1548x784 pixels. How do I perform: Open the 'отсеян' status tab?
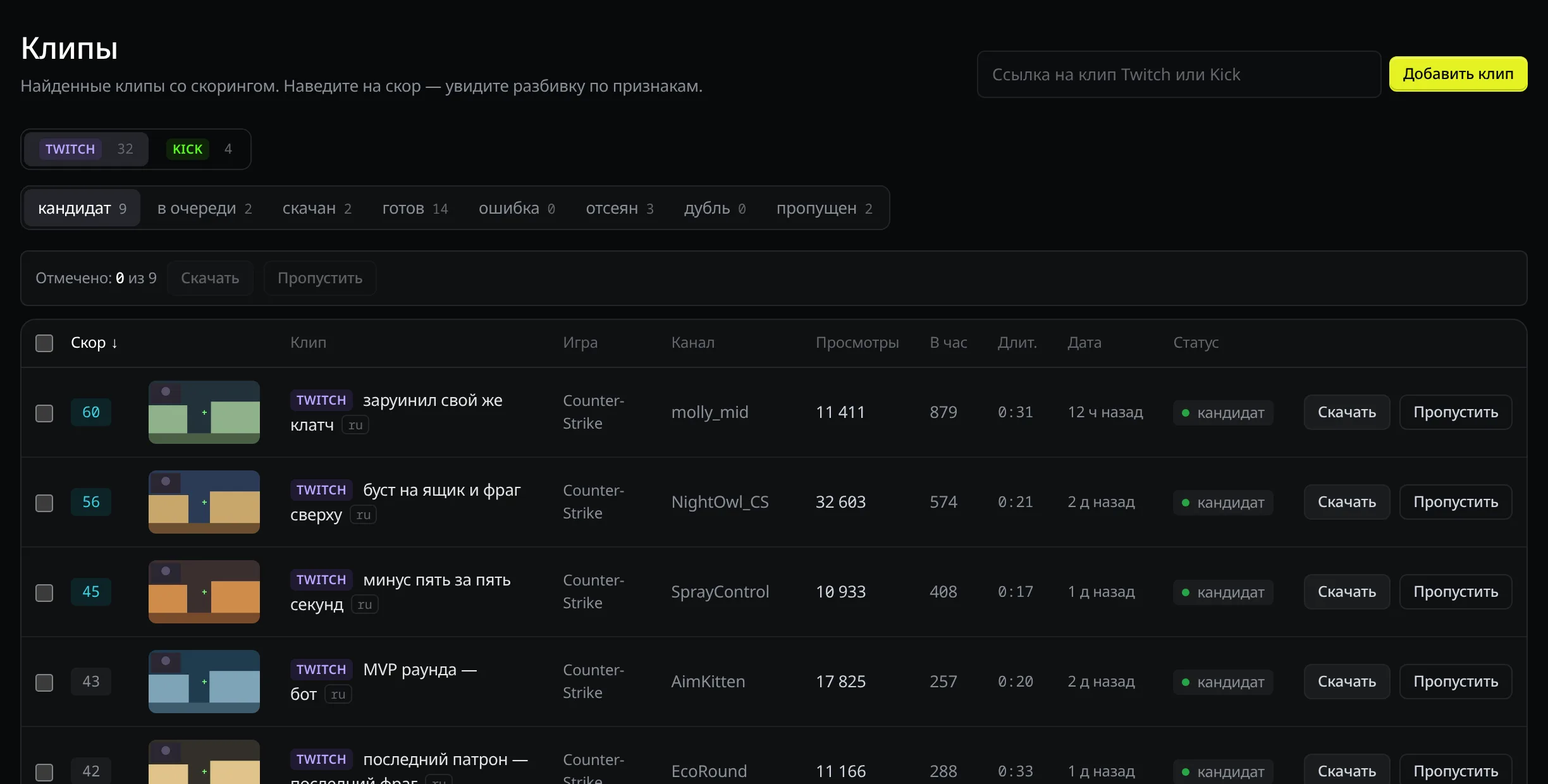pyautogui.click(x=620, y=208)
